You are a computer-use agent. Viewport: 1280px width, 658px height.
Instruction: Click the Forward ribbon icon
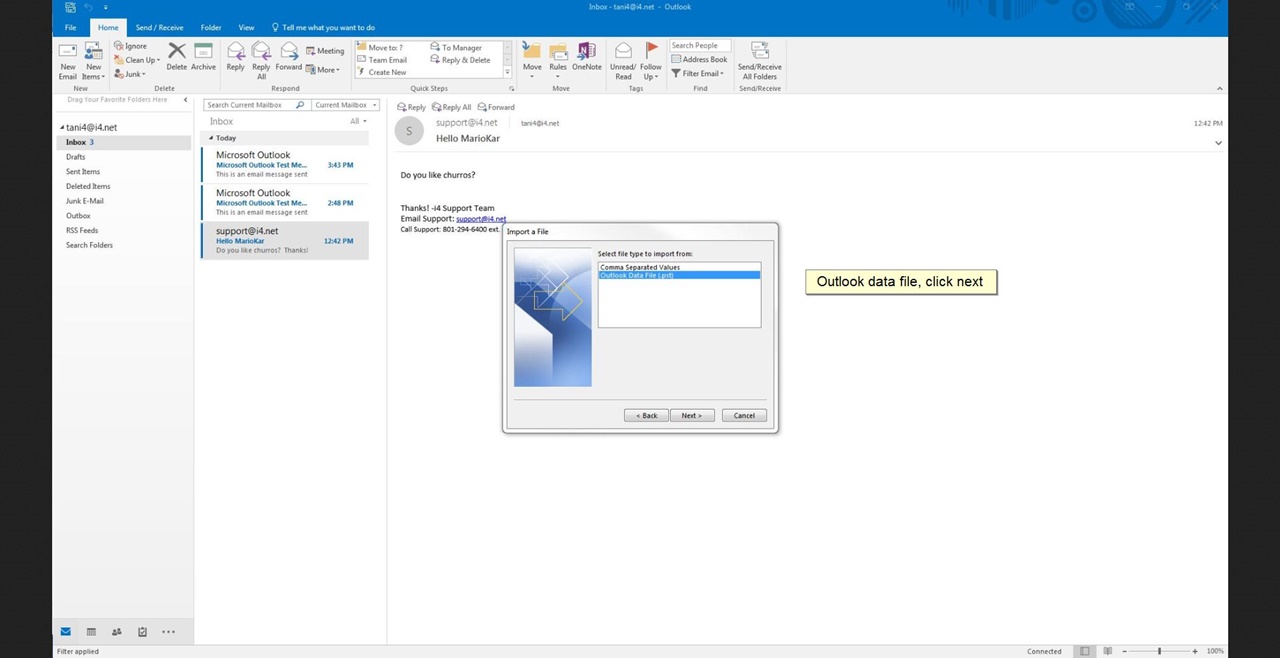(x=289, y=57)
